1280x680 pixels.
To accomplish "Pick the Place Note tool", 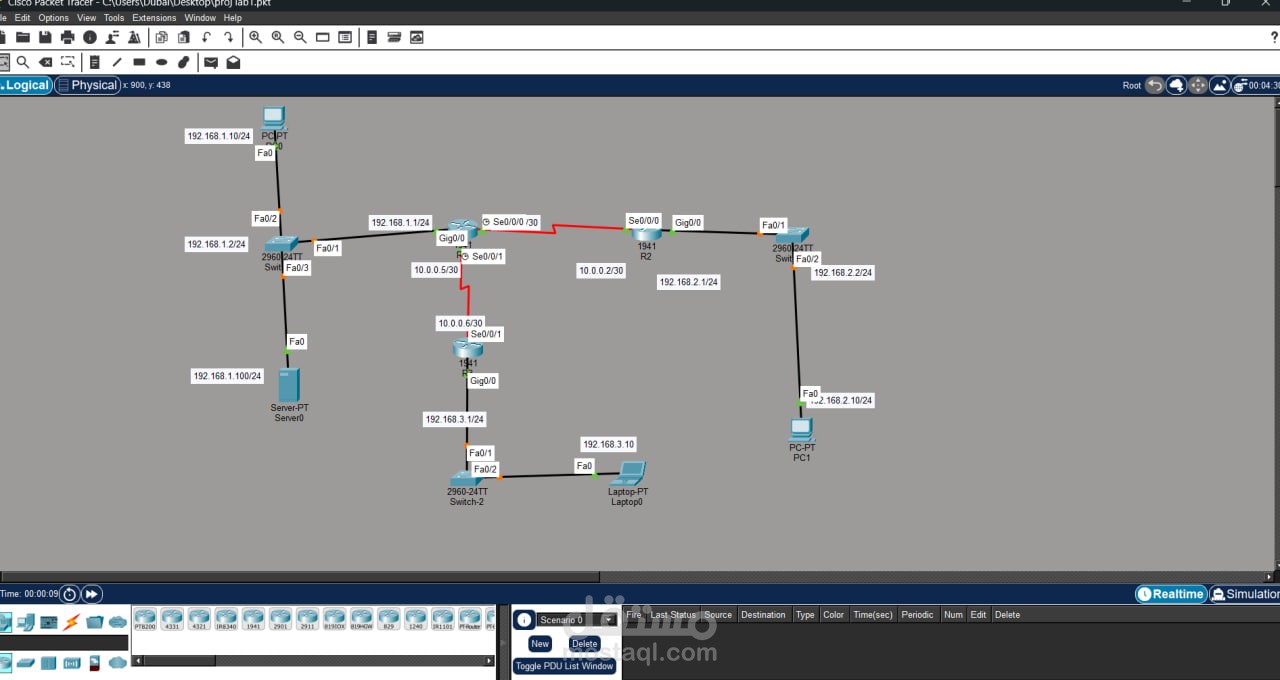I will coord(94,62).
